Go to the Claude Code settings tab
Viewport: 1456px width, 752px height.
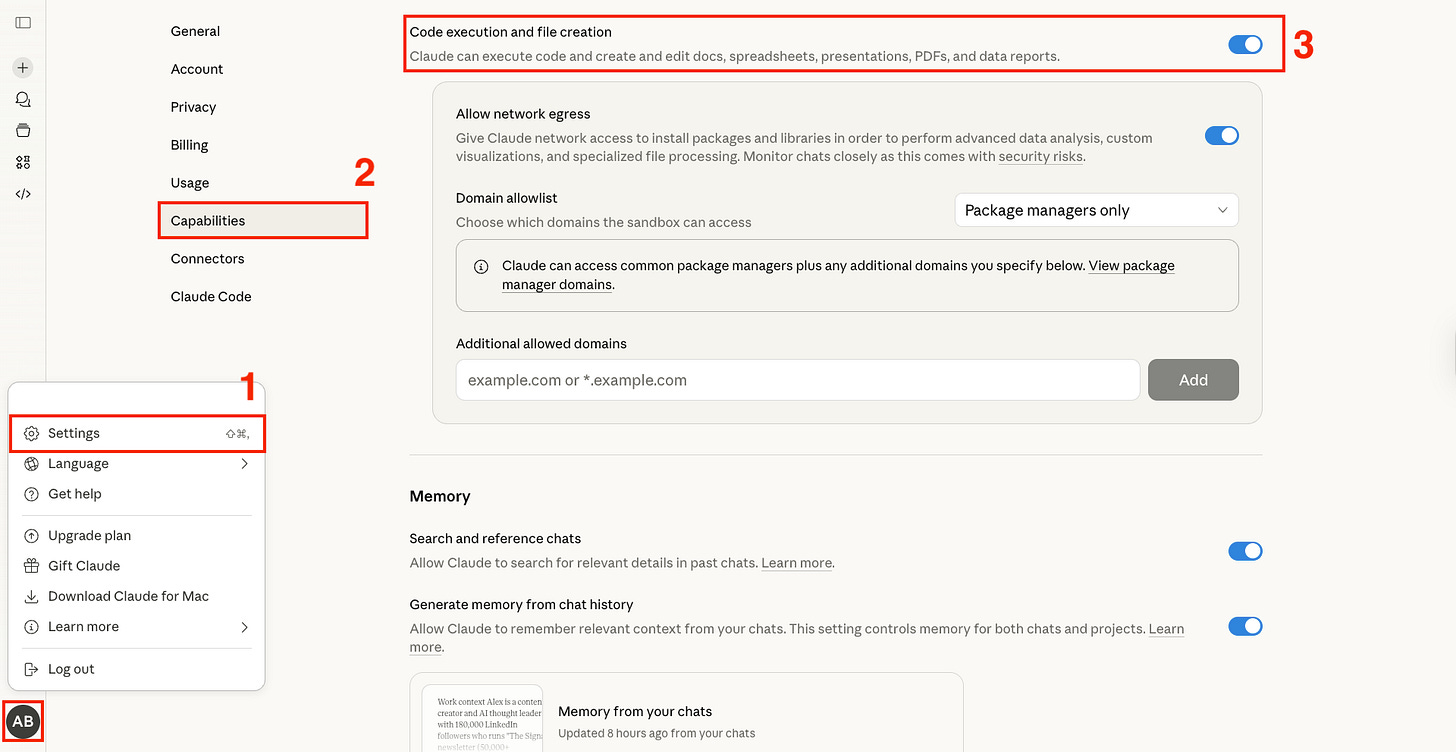(211, 297)
